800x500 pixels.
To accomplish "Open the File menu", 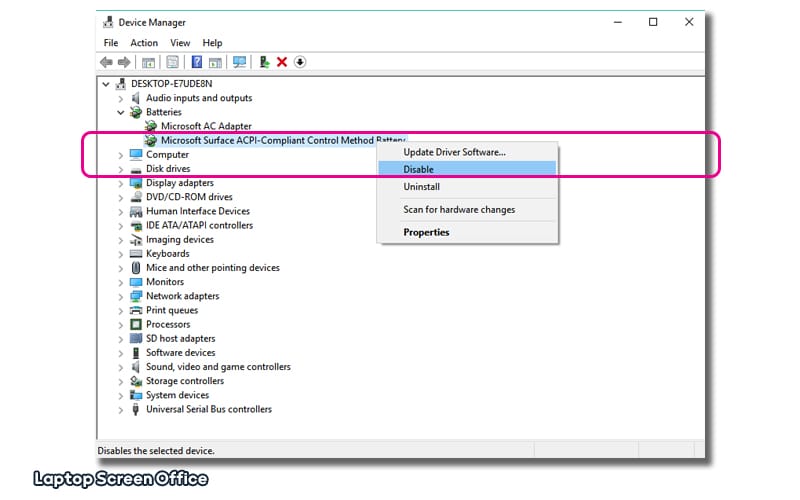I will click(111, 43).
